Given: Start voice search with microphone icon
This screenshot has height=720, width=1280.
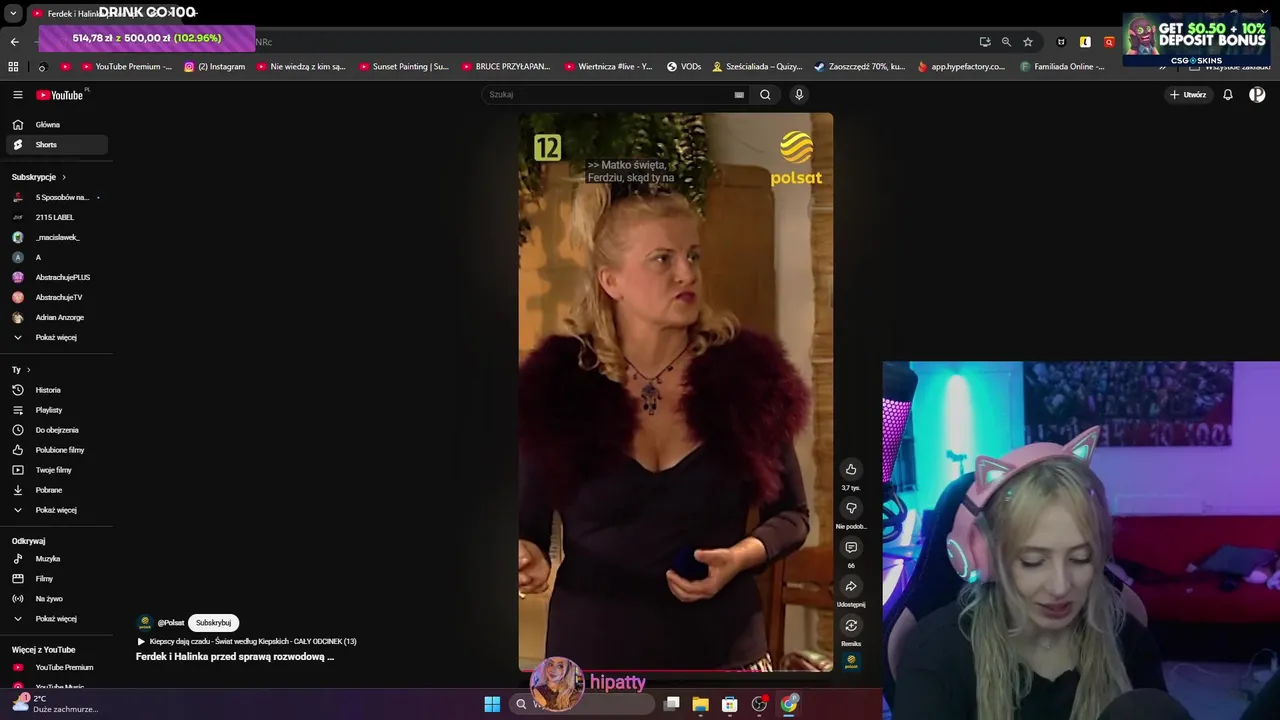Looking at the screenshot, I should click(798, 95).
